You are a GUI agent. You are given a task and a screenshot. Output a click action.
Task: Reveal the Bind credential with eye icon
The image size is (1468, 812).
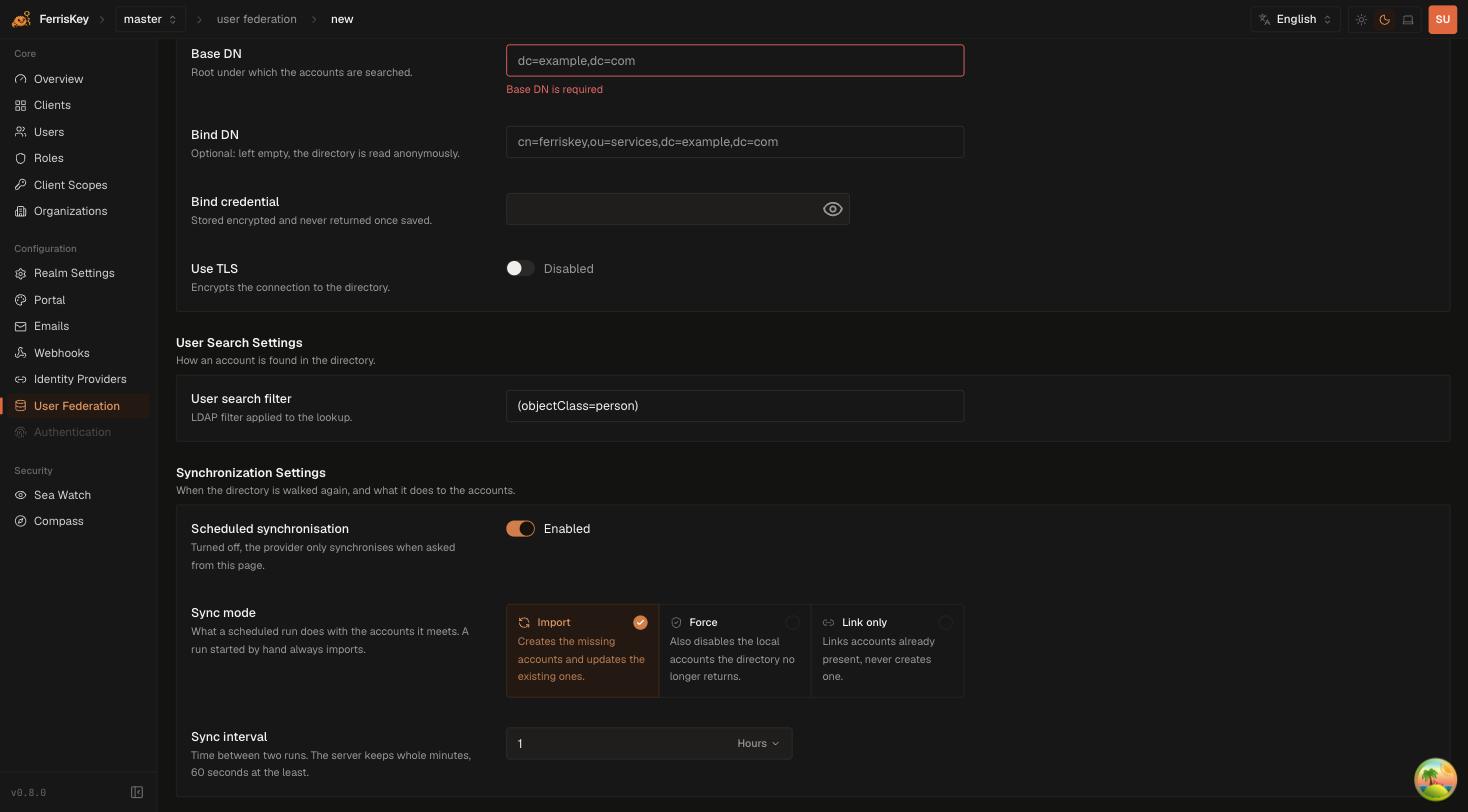coord(832,209)
